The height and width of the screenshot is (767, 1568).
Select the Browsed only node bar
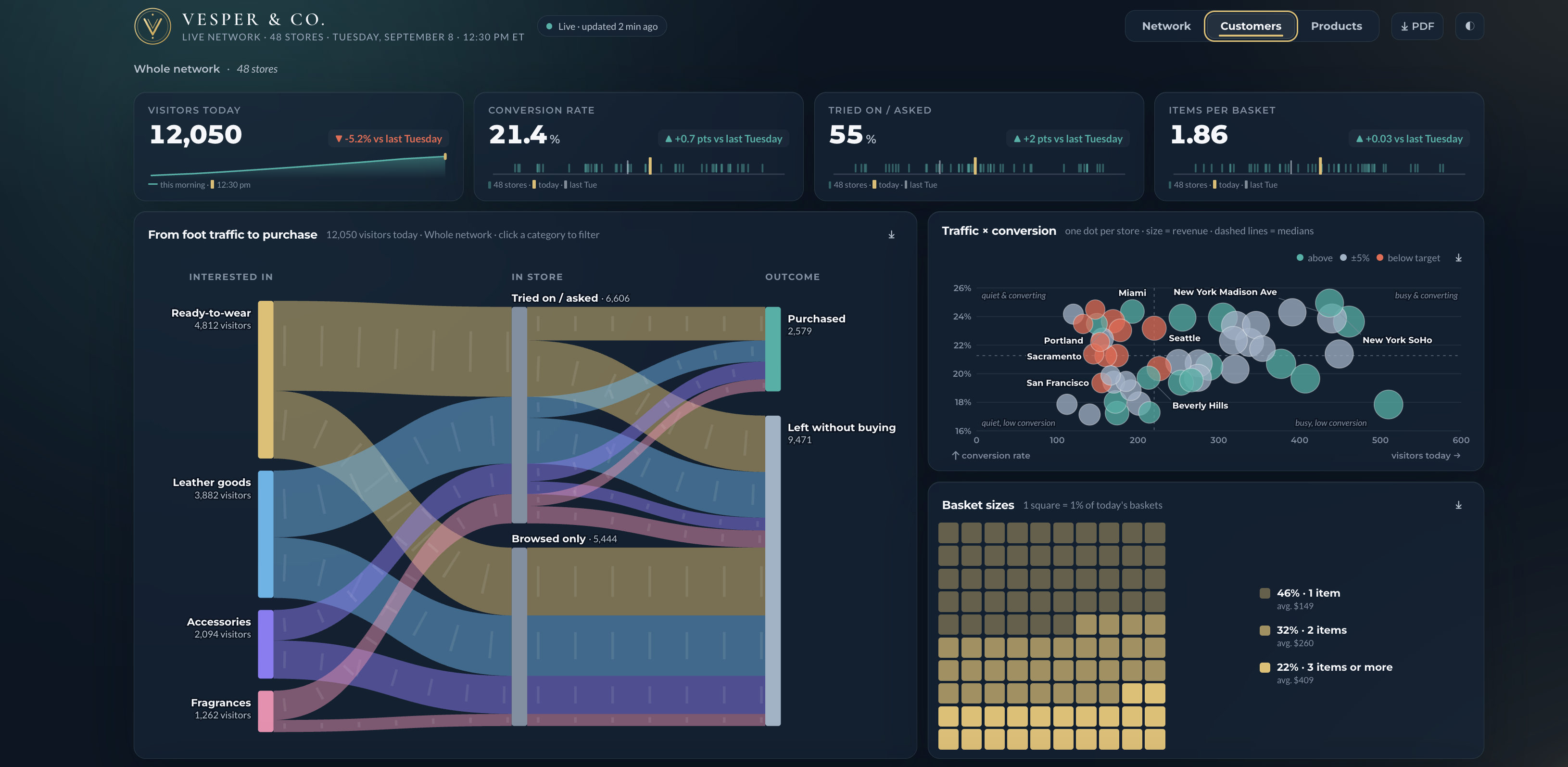[x=519, y=636]
